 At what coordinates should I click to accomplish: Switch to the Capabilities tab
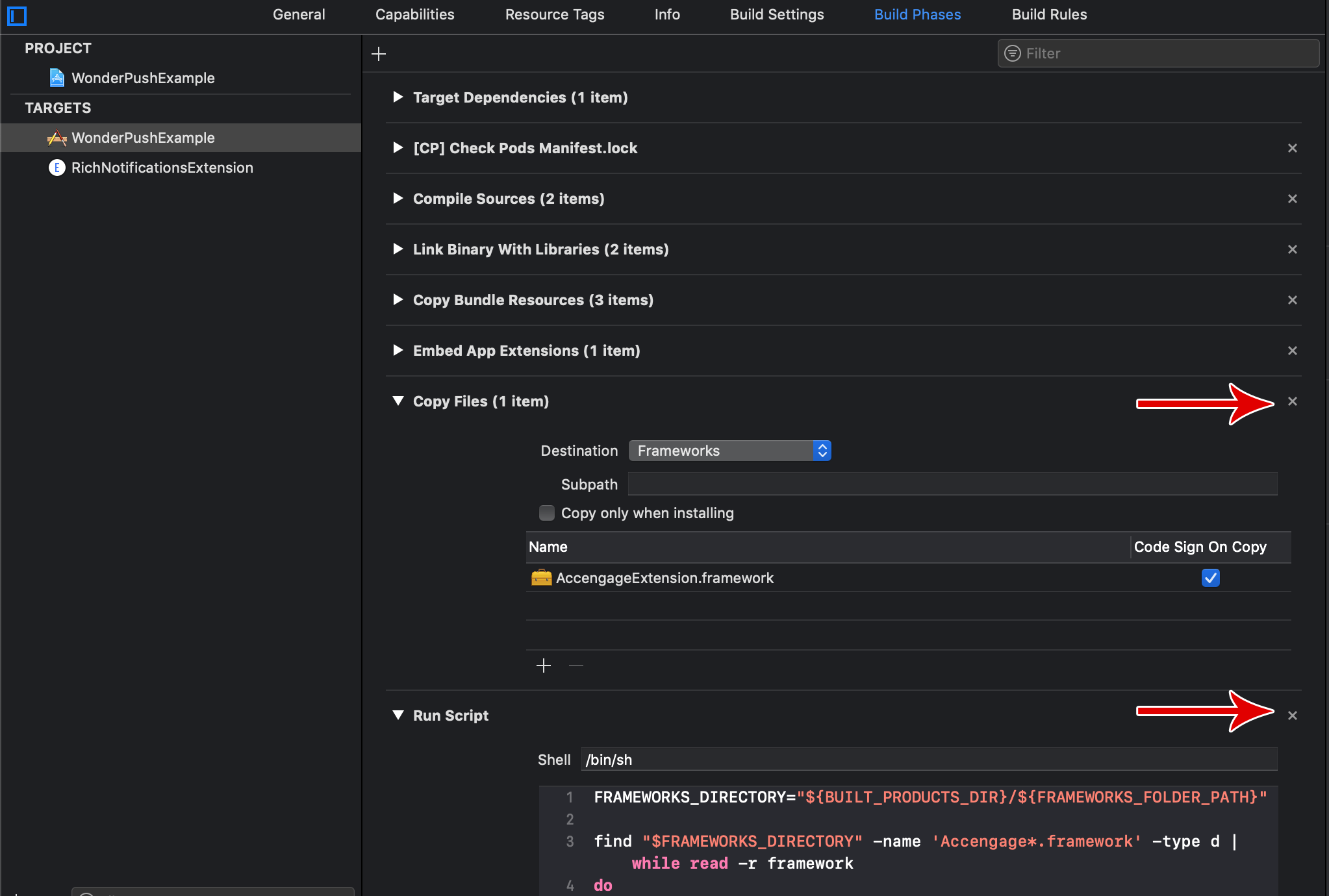[x=415, y=14]
